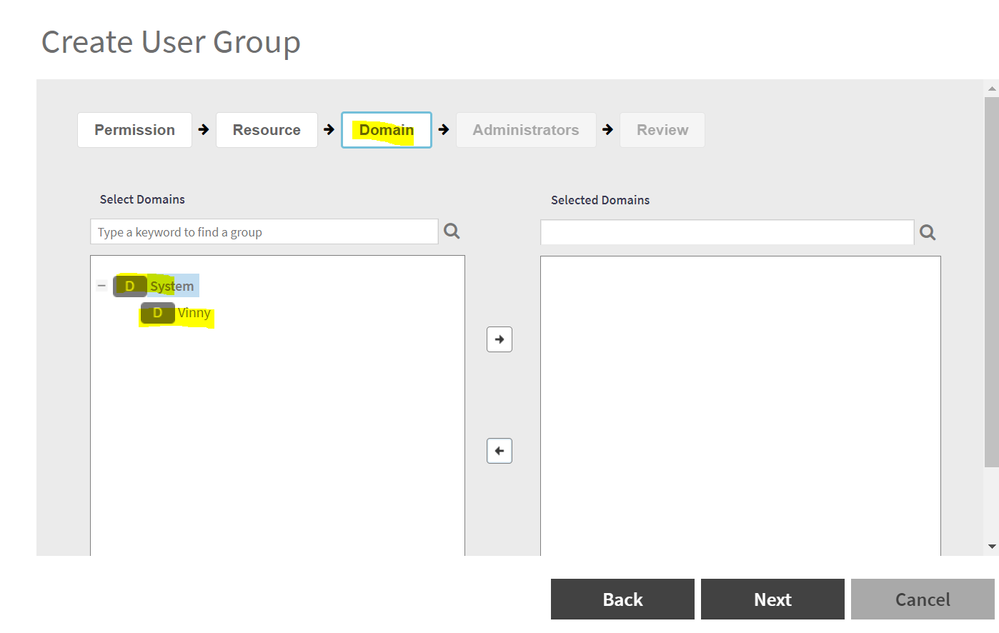Focus the keyword search field for groups
Viewport: 999px width, 633px height.
click(x=264, y=232)
